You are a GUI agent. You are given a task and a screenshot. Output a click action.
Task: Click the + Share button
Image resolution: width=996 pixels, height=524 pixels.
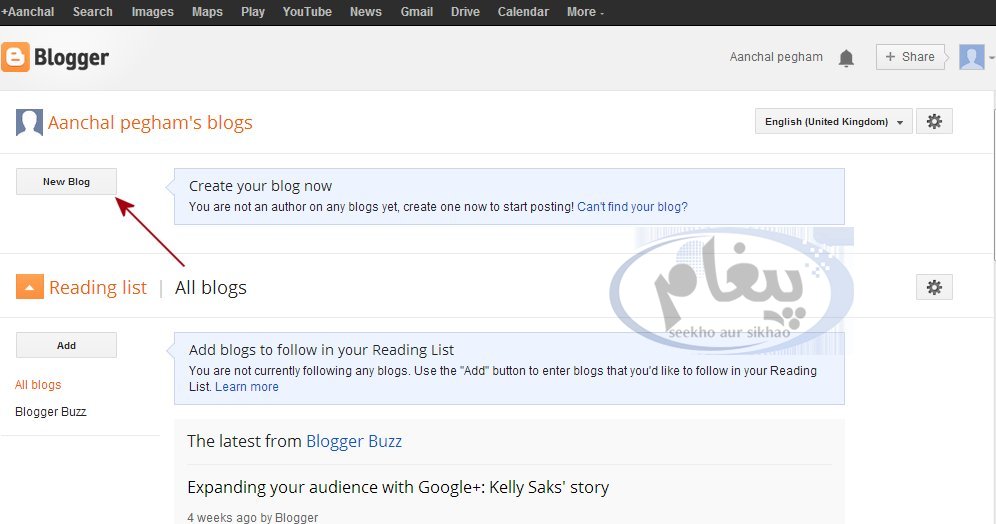click(x=910, y=57)
